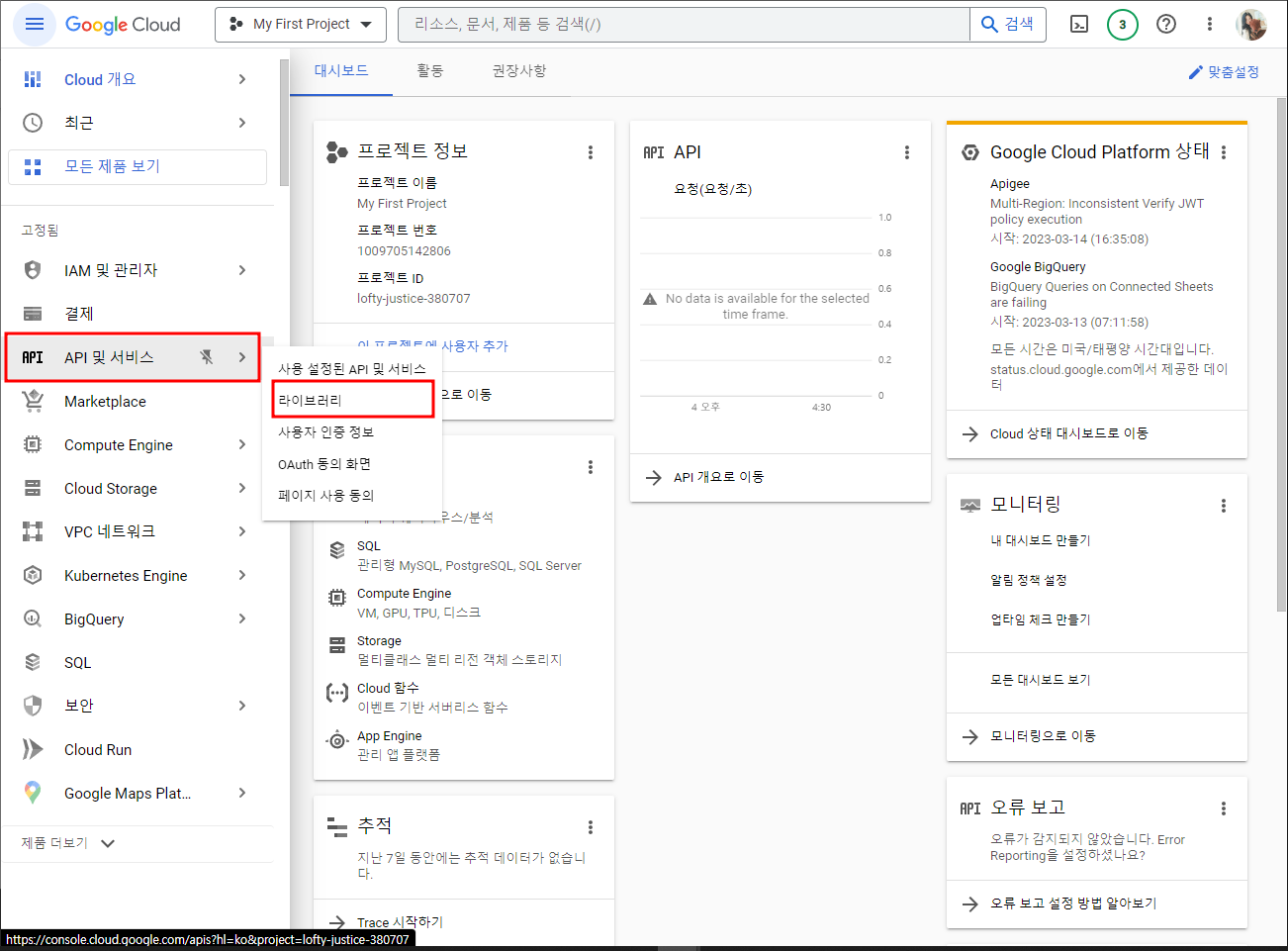
Task: Expand 제품 더보기 chevron
Action: 108,843
